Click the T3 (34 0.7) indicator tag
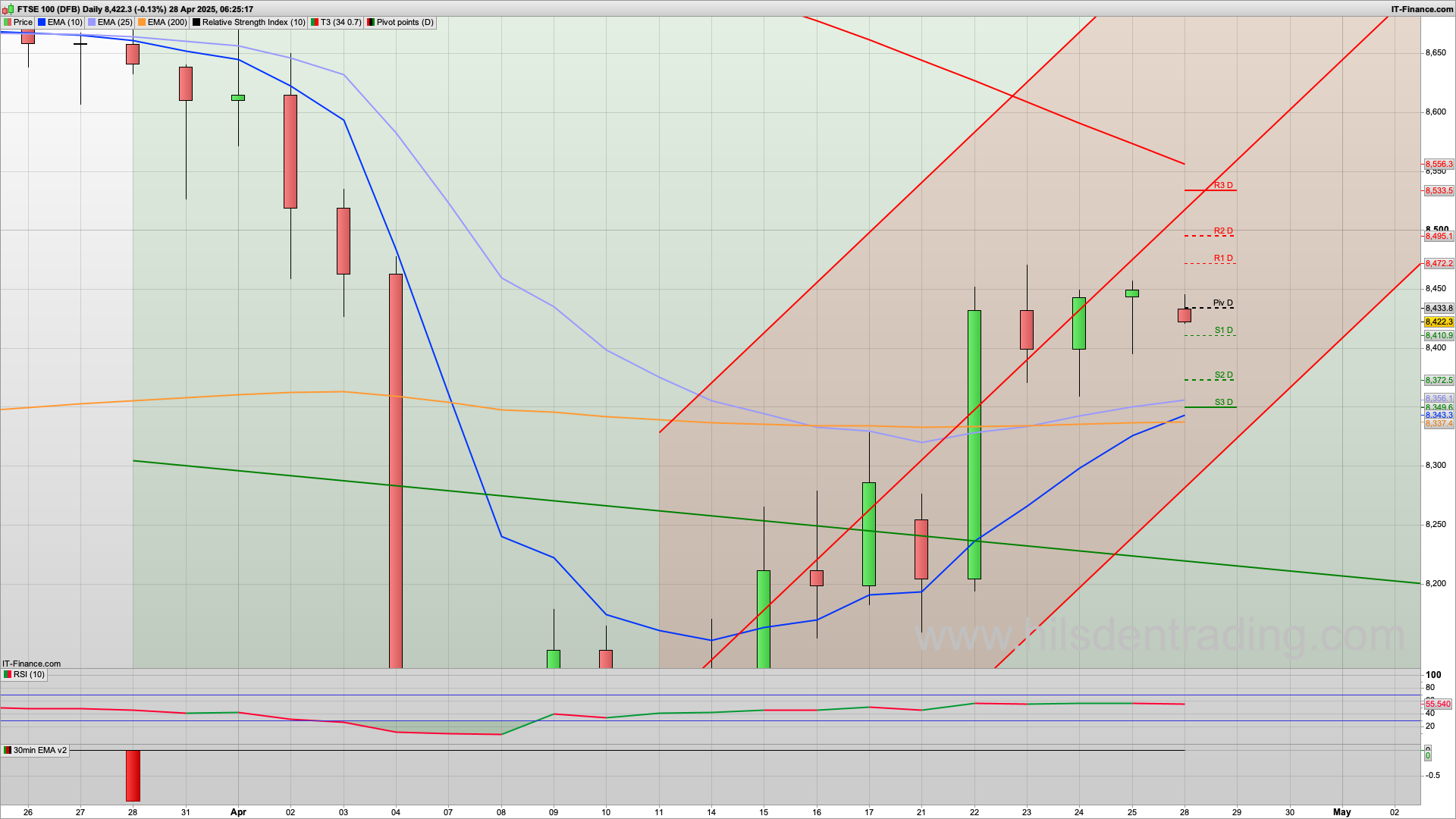The height and width of the screenshot is (819, 1456). tap(337, 23)
